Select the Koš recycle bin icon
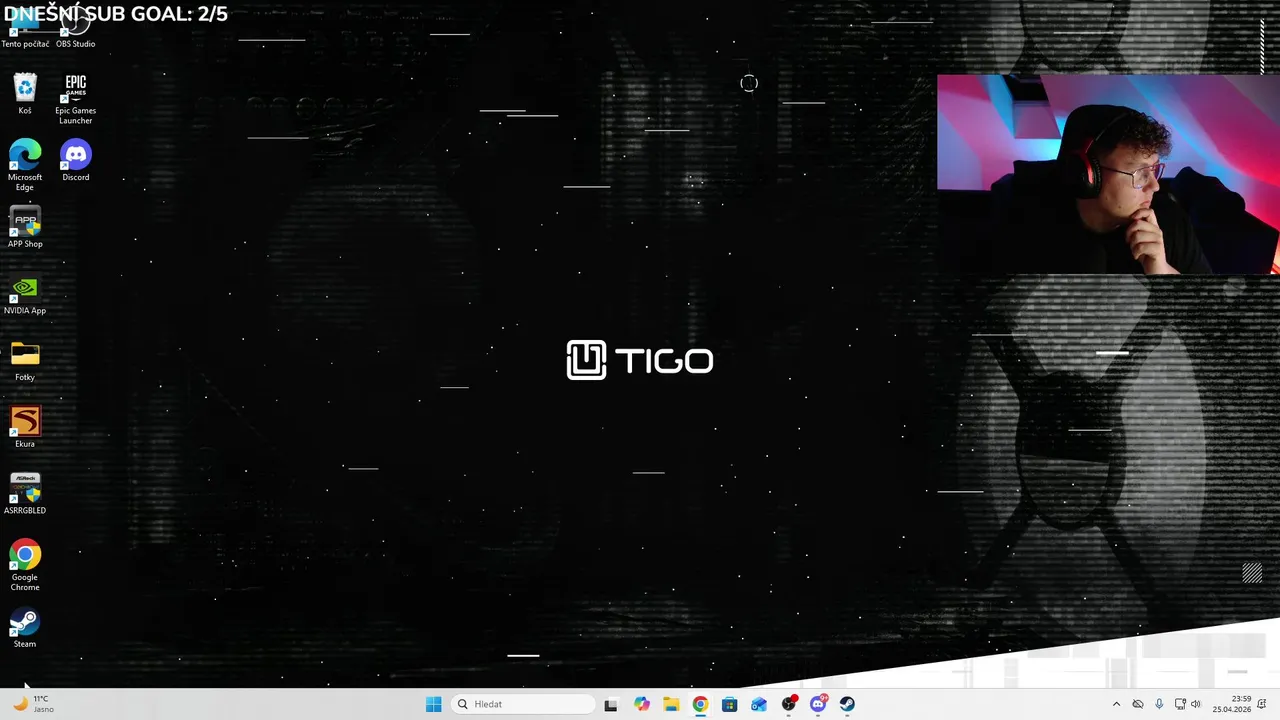The height and width of the screenshot is (720, 1280). tap(25, 94)
